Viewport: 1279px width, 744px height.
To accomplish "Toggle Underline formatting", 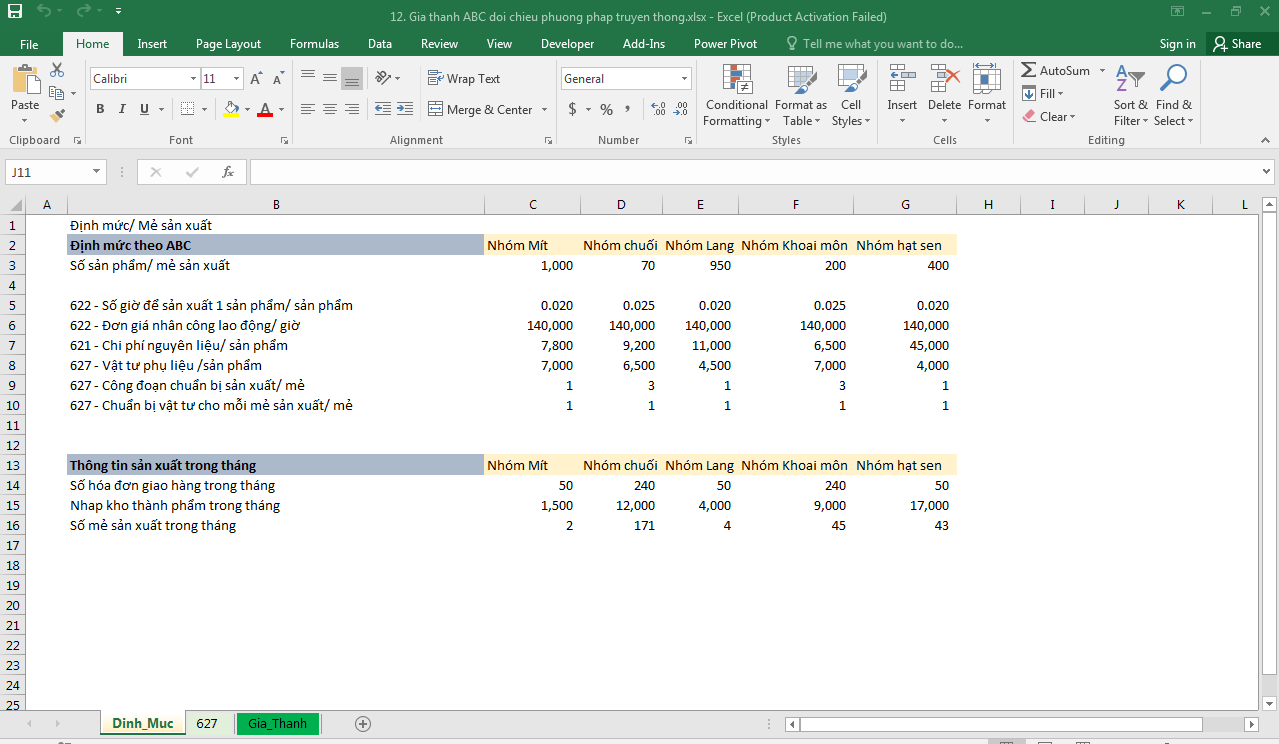I will click(144, 109).
